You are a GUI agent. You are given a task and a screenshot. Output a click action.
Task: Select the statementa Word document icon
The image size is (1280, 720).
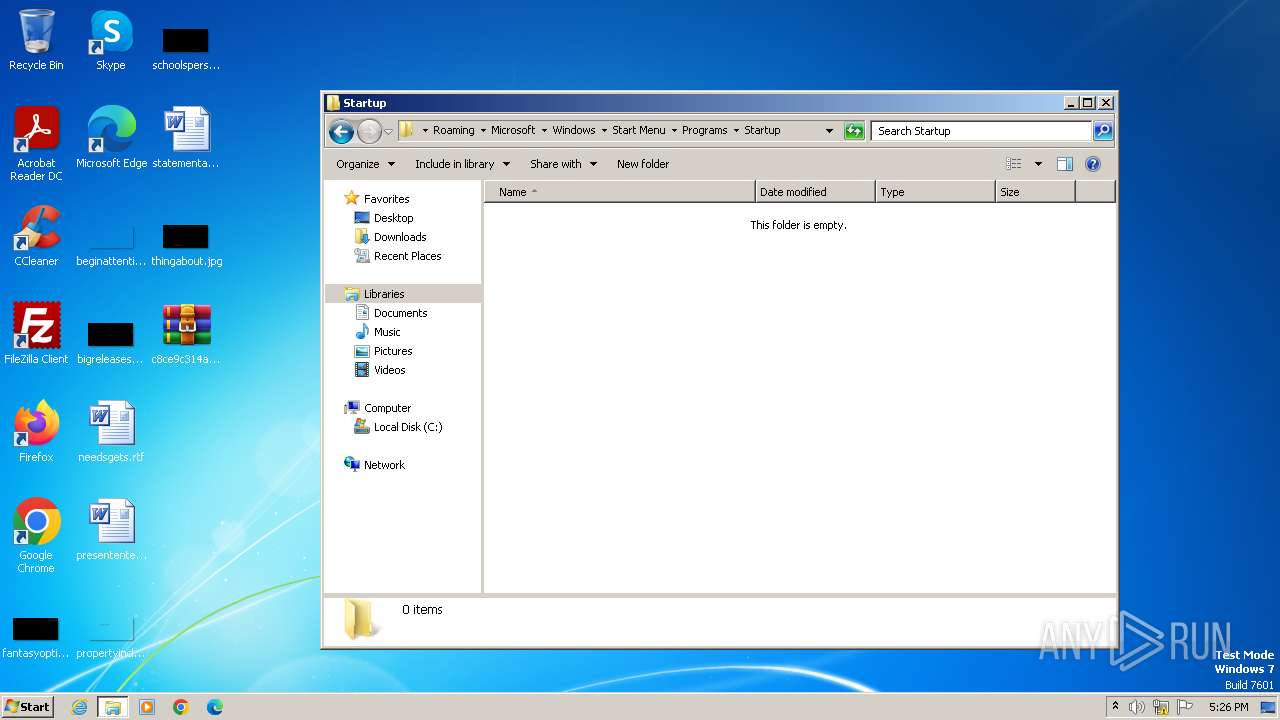click(x=186, y=138)
